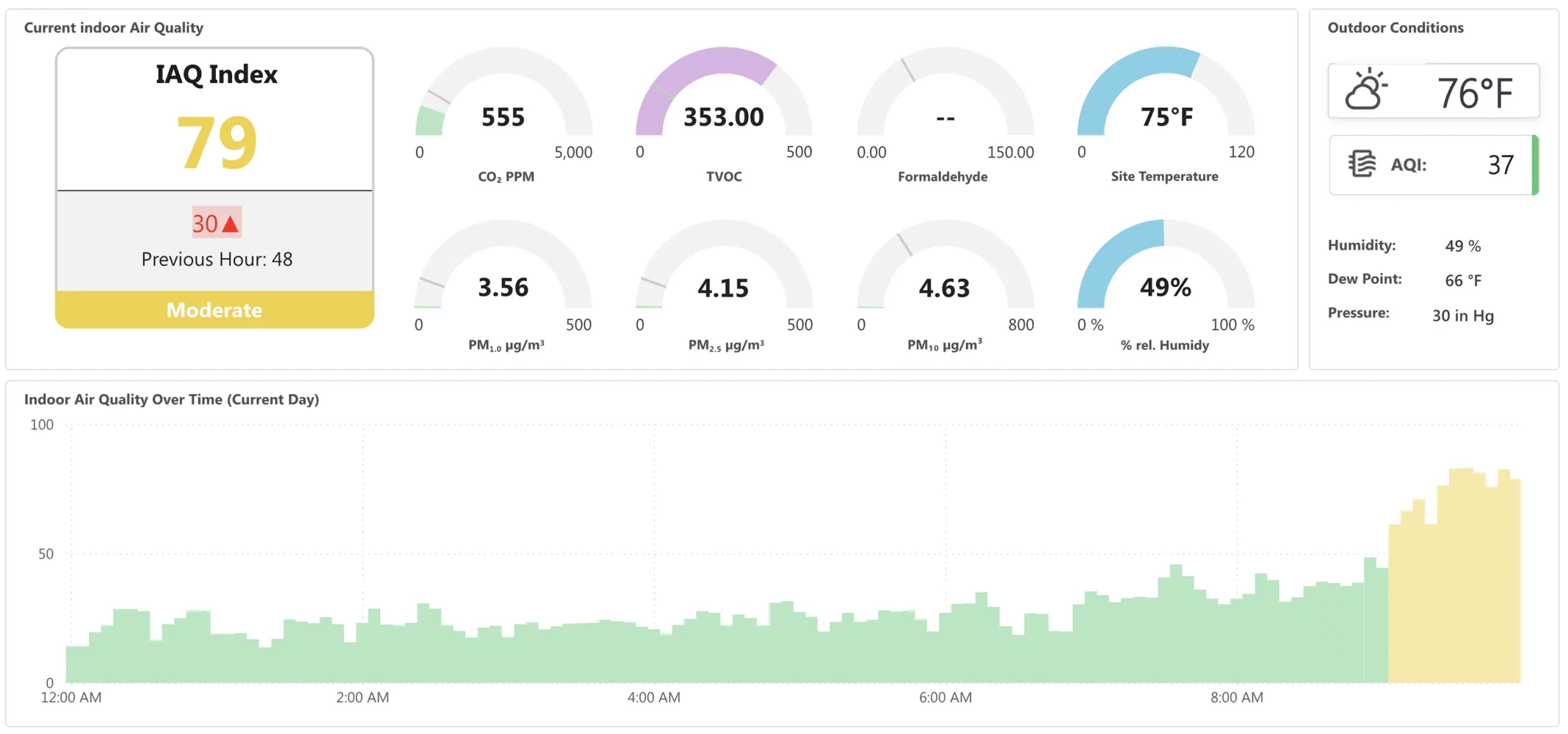Click the partly cloudy weather icon
This screenshot has width=1568, height=734.
click(1365, 90)
